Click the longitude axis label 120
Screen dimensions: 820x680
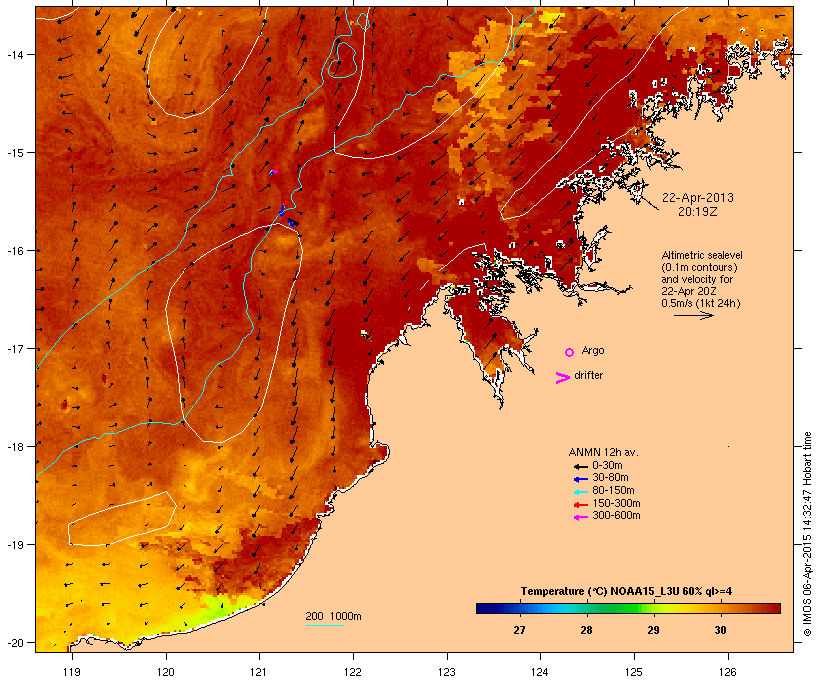click(x=166, y=672)
